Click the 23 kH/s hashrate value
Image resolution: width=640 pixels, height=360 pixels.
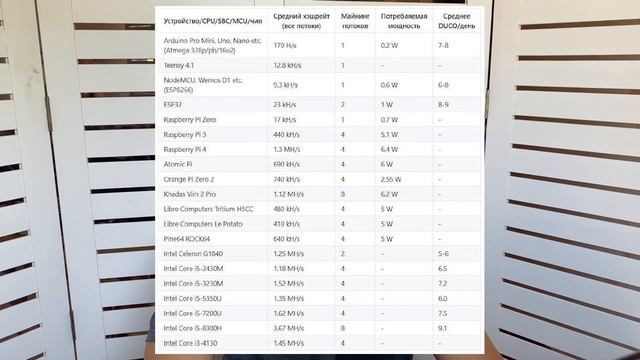pos(285,104)
